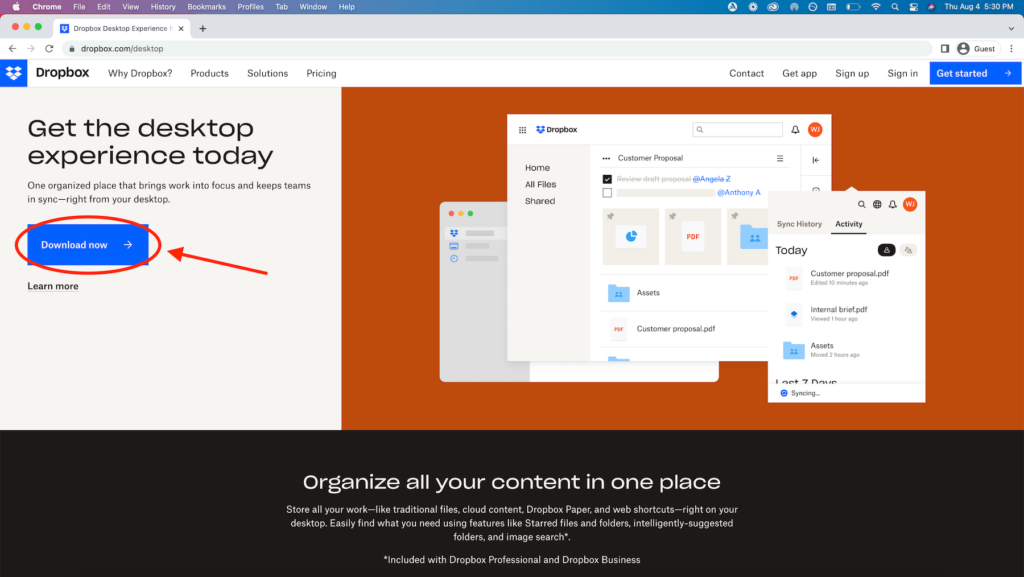Click the WJ avatar in the Activity panel
This screenshot has height=577, width=1024.
coord(910,204)
